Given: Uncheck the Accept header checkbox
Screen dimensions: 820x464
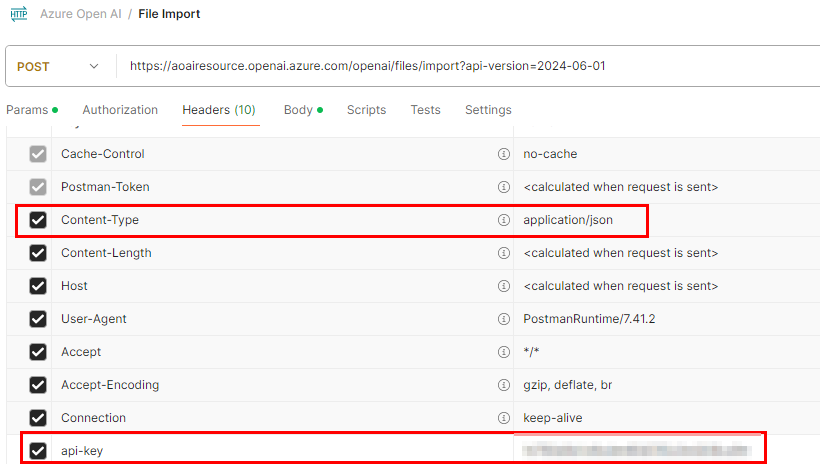Looking at the screenshot, I should click(x=38, y=352).
